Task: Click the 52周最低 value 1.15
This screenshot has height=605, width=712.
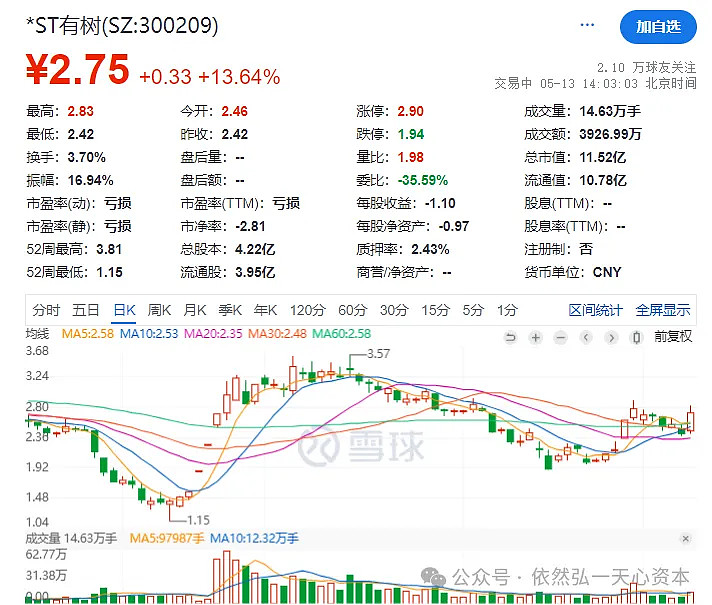Action: point(109,273)
